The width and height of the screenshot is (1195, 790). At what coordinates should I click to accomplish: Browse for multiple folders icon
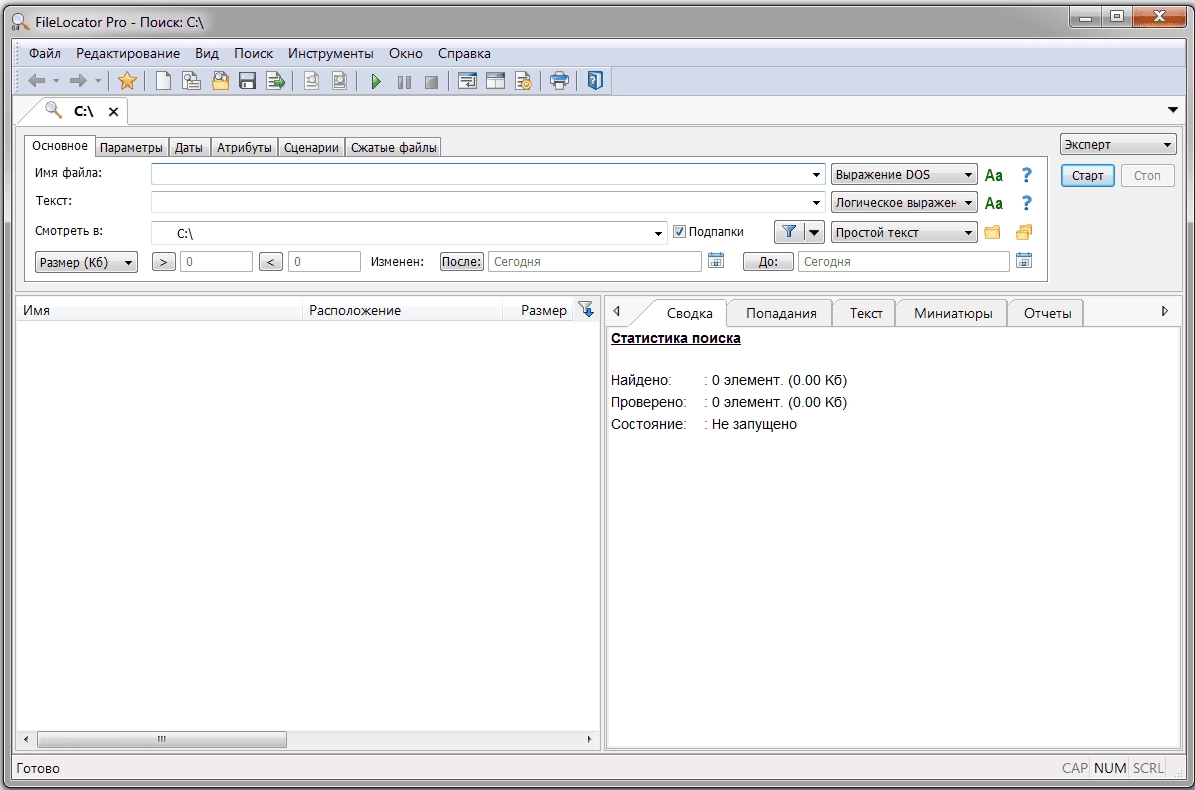[x=1024, y=232]
